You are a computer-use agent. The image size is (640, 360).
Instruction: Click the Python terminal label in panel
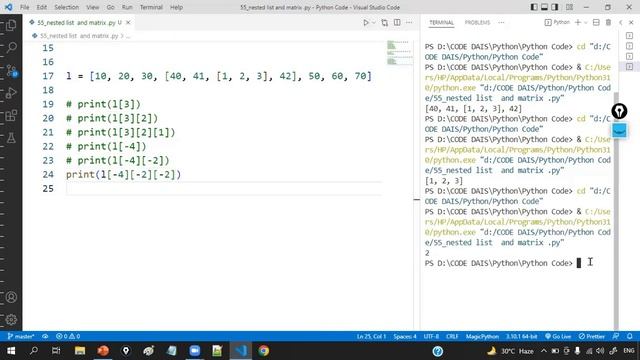558,22
